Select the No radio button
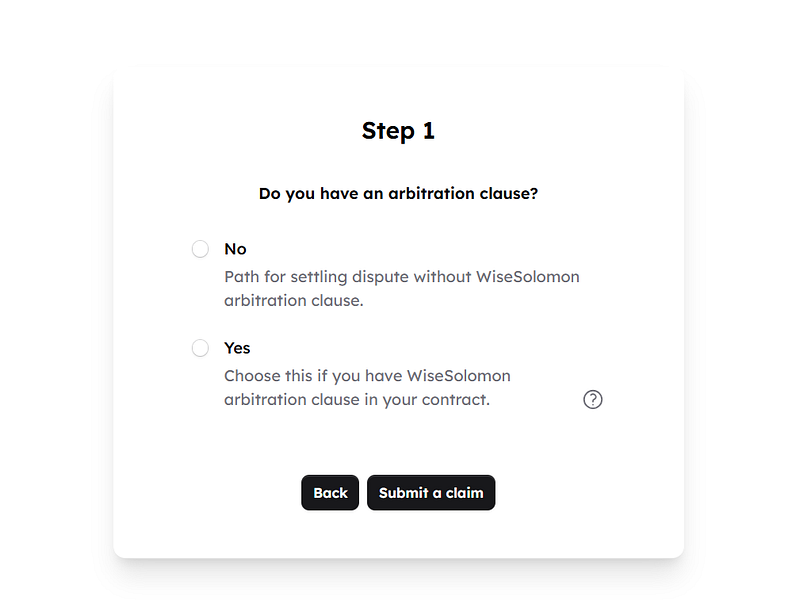 [x=200, y=248]
